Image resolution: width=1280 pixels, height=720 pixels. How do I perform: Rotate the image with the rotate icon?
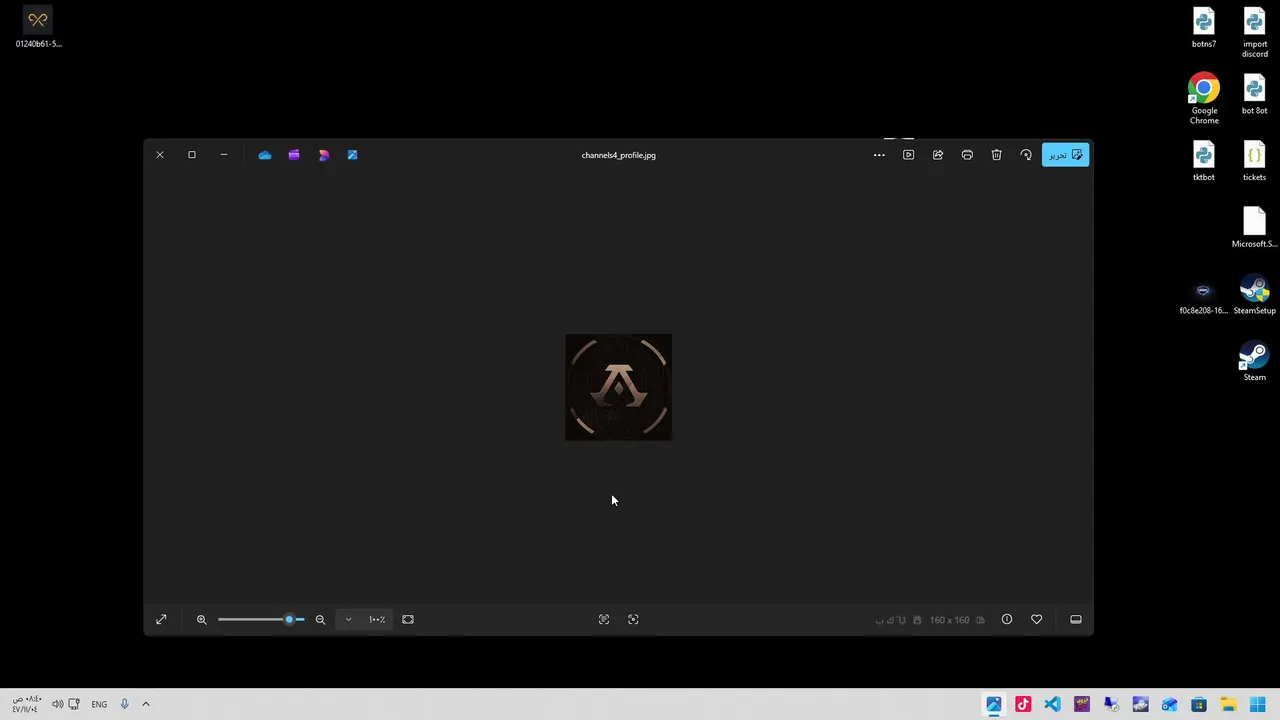point(1026,155)
